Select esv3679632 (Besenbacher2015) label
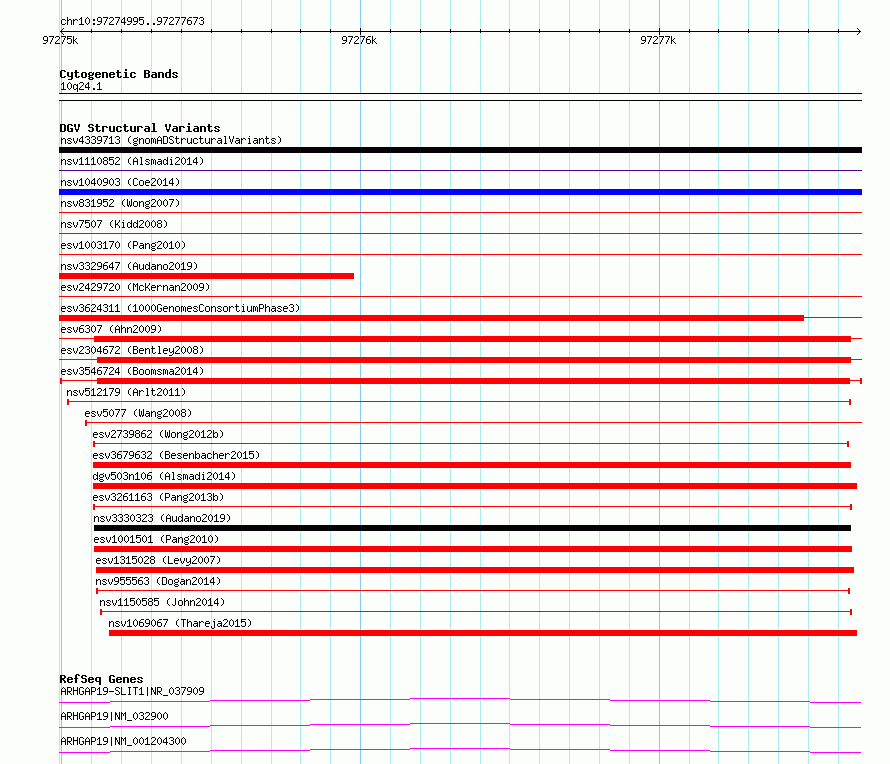Viewport: 890px width, 764px height. tap(176, 455)
